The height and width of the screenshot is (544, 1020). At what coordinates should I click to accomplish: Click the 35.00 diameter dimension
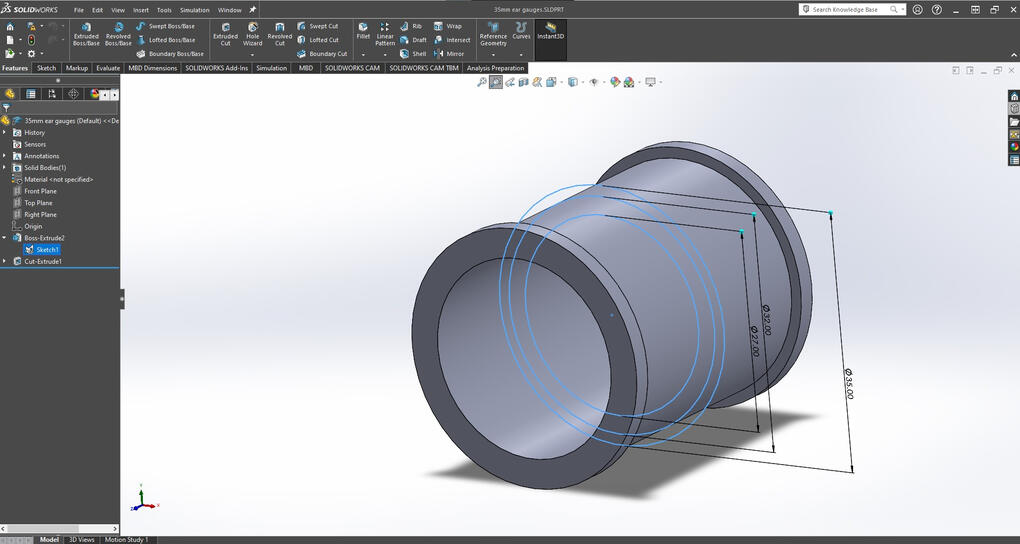pos(849,382)
